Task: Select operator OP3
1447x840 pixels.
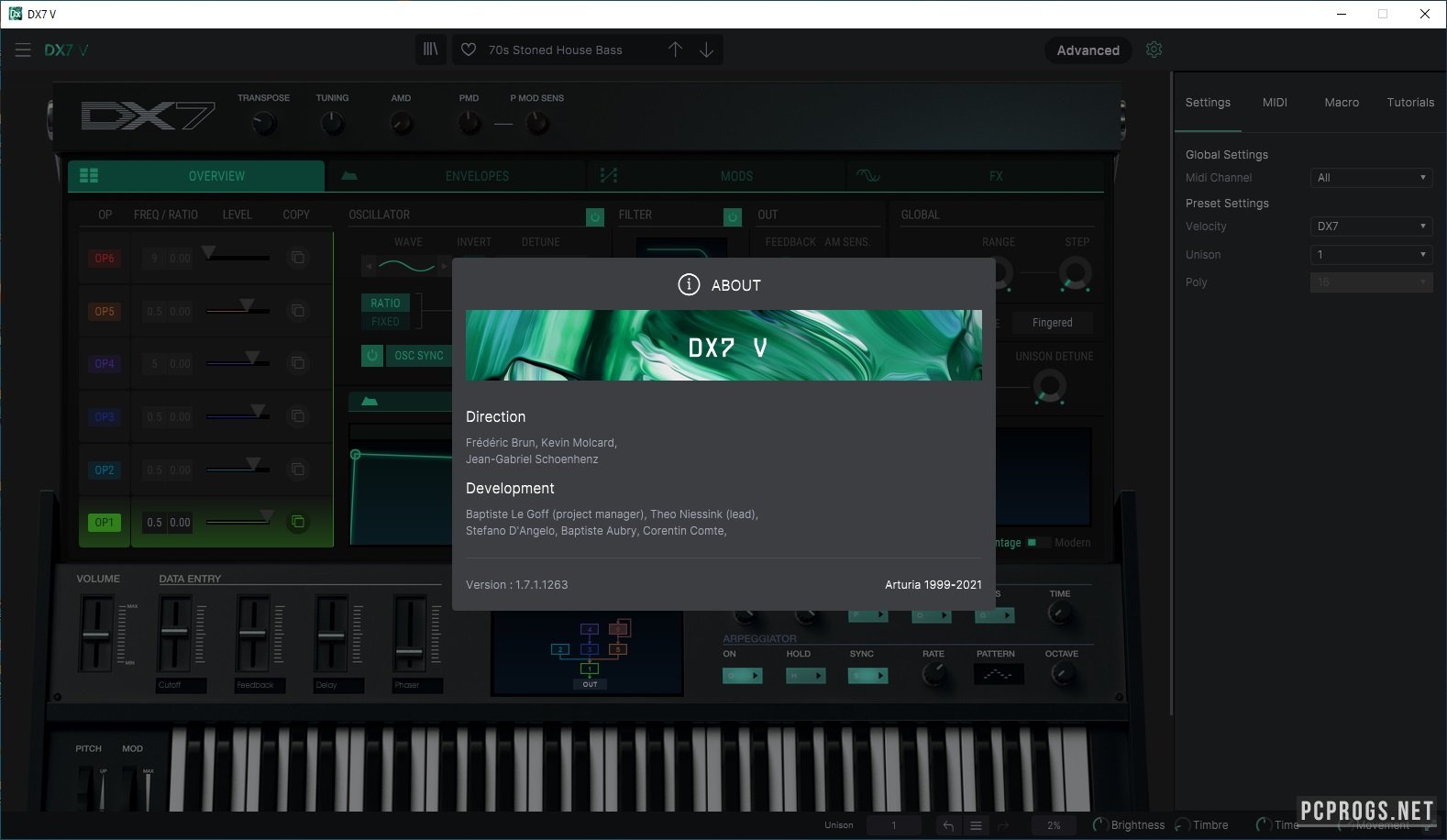Action: coord(105,417)
